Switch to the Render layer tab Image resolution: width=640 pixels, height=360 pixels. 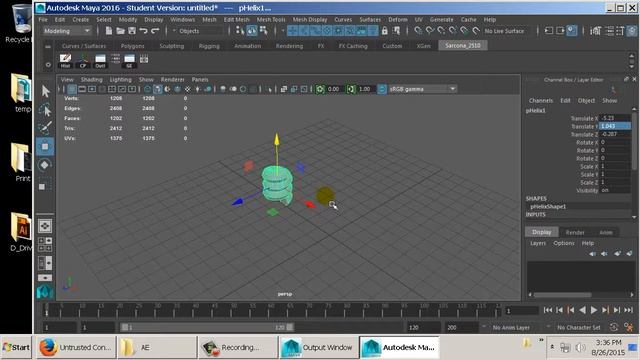(575, 232)
